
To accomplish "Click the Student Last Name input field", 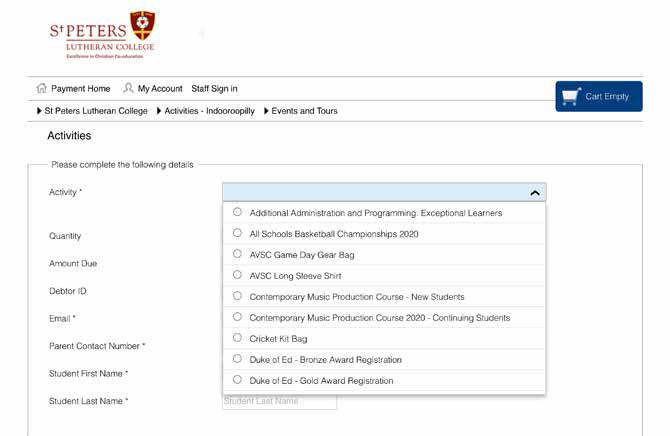I will tap(279, 402).
